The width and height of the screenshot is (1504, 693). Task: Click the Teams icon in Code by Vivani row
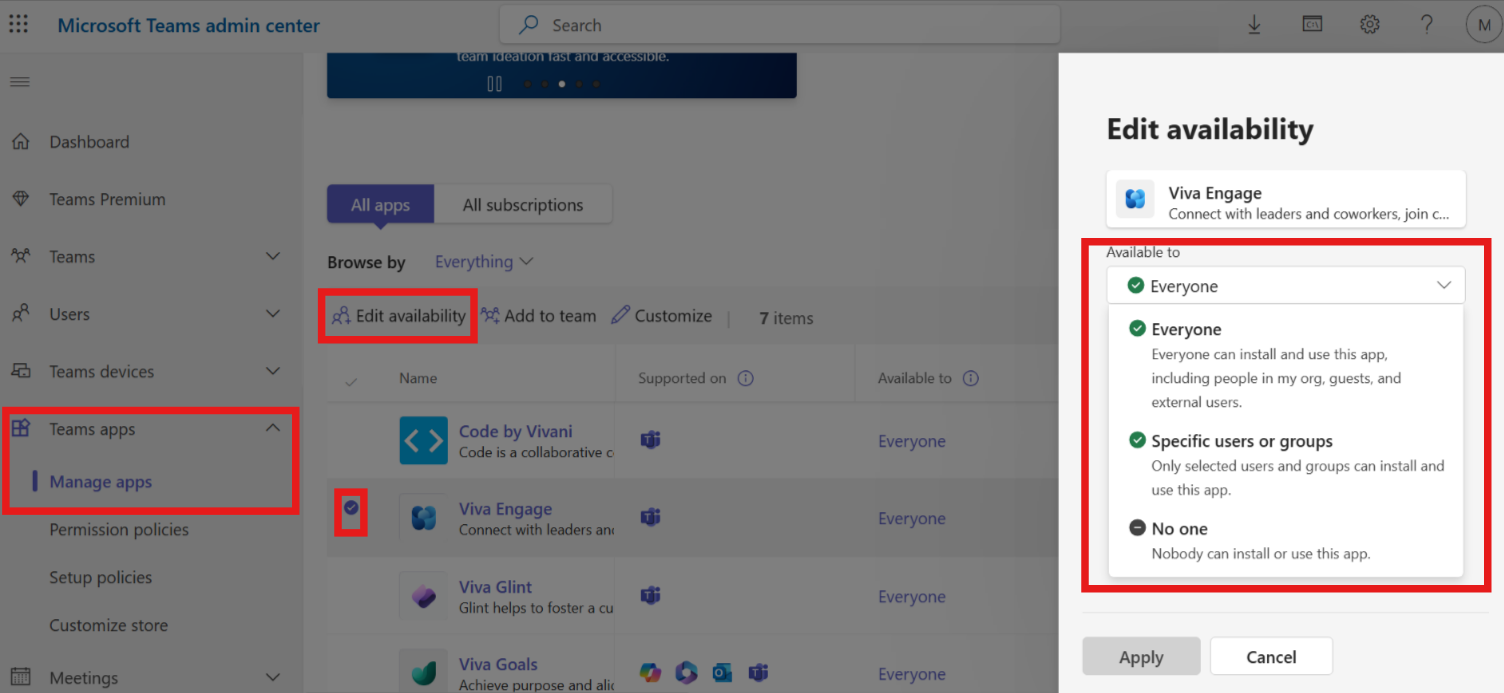pyautogui.click(x=651, y=440)
